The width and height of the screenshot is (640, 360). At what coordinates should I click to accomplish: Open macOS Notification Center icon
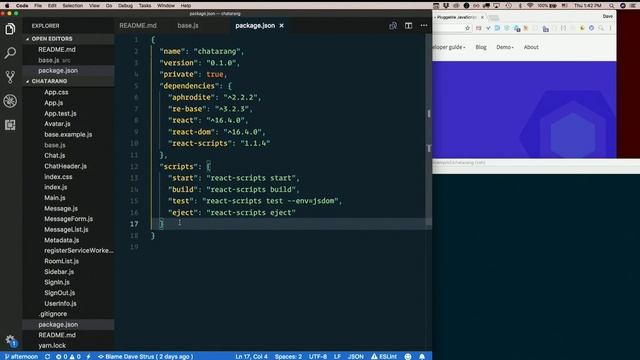pyautogui.click(x=633, y=6)
